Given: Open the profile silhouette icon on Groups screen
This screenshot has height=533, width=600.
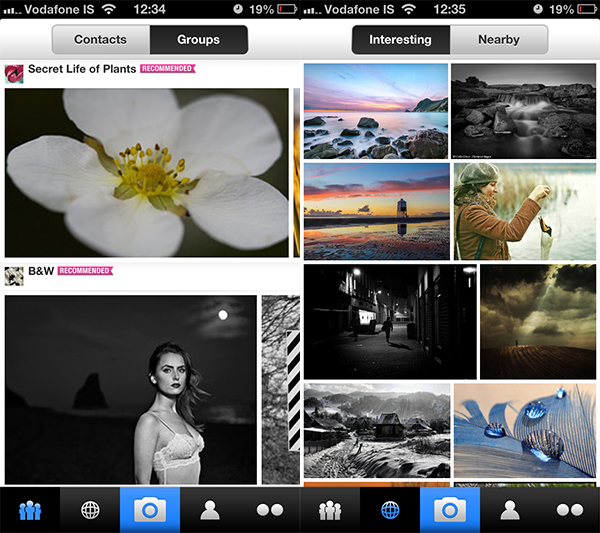Looking at the screenshot, I should point(210,510).
